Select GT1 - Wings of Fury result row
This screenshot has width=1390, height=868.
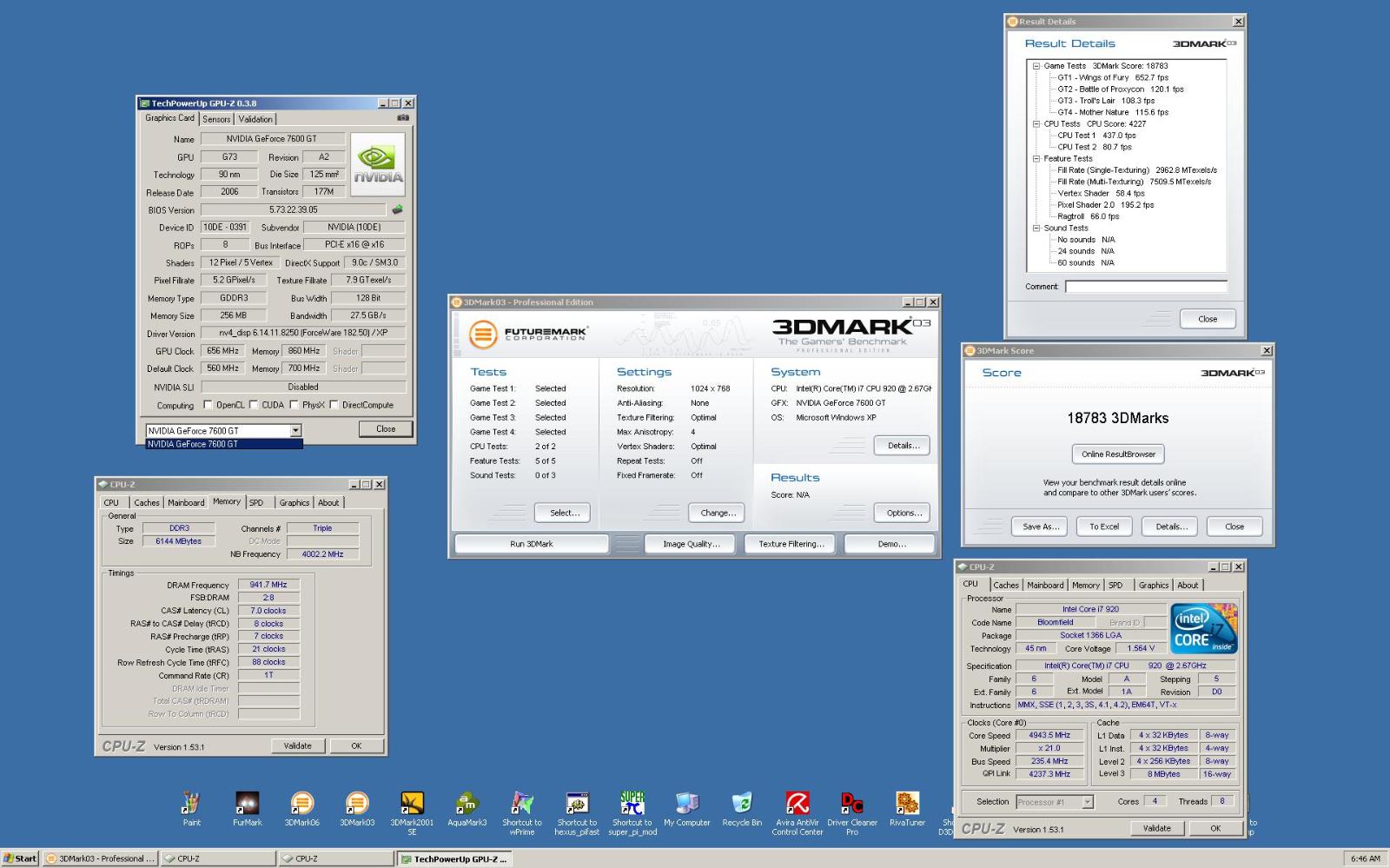pyautogui.click(x=1112, y=77)
